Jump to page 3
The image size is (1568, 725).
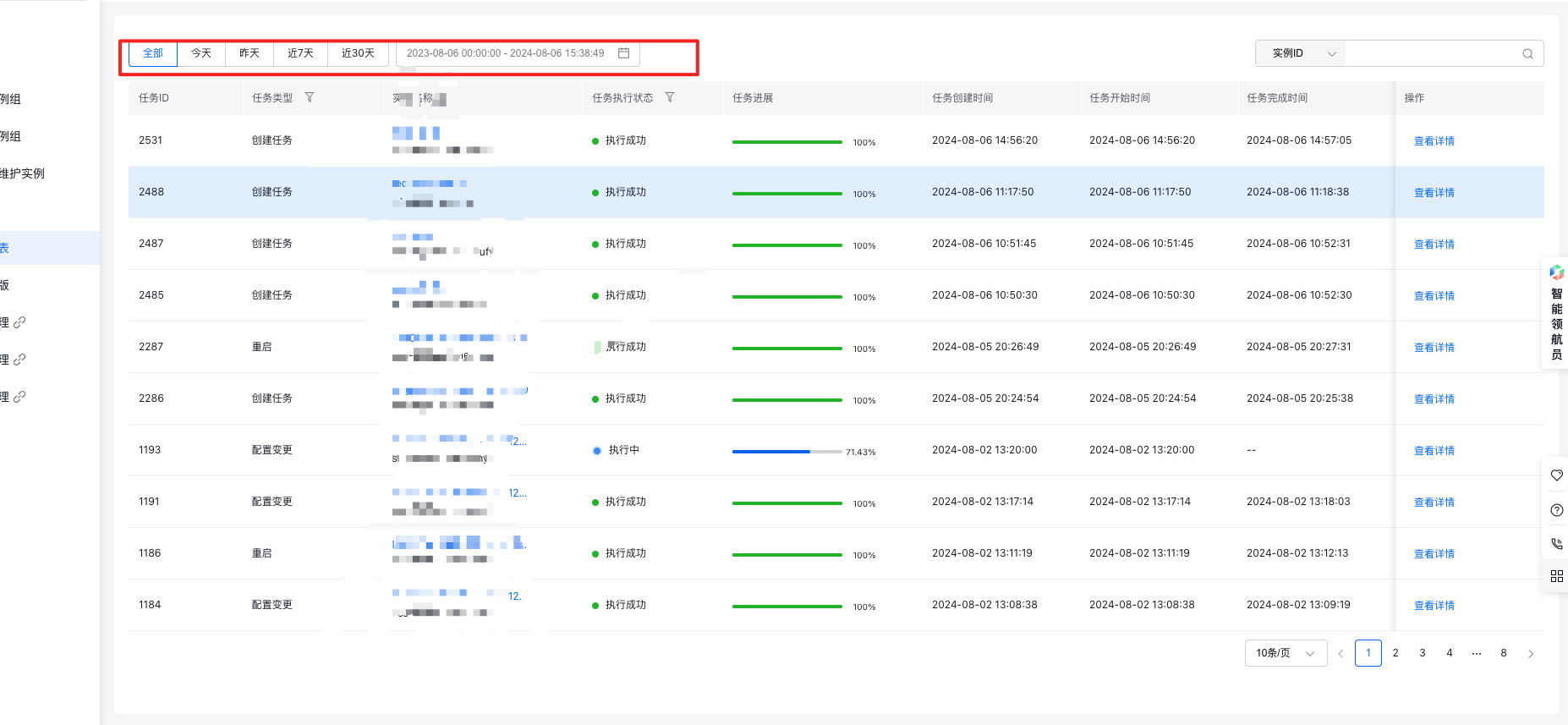pos(1423,653)
